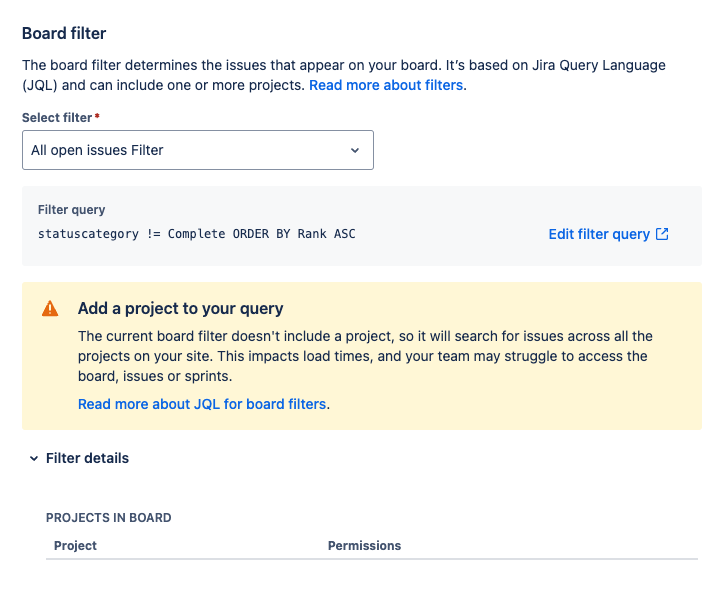This screenshot has width=722, height=596.
Task: Click the orange warning triangle icon
Action: tap(50, 308)
